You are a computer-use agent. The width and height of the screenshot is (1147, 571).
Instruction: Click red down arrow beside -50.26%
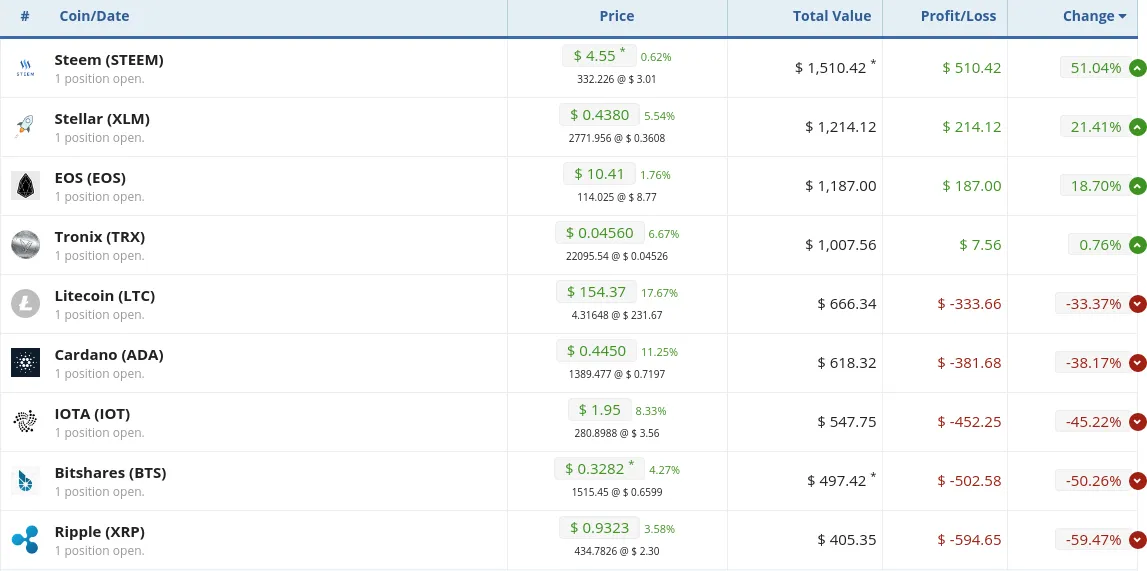click(1137, 481)
